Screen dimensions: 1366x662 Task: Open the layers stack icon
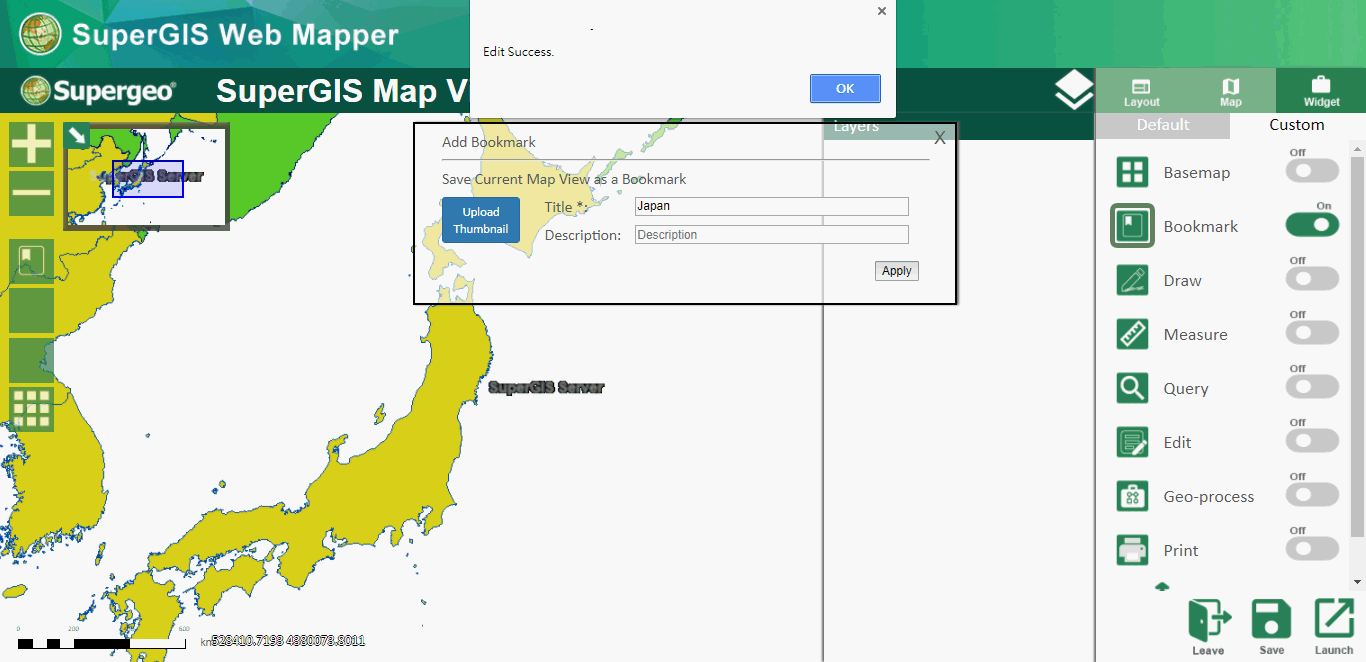(1074, 91)
